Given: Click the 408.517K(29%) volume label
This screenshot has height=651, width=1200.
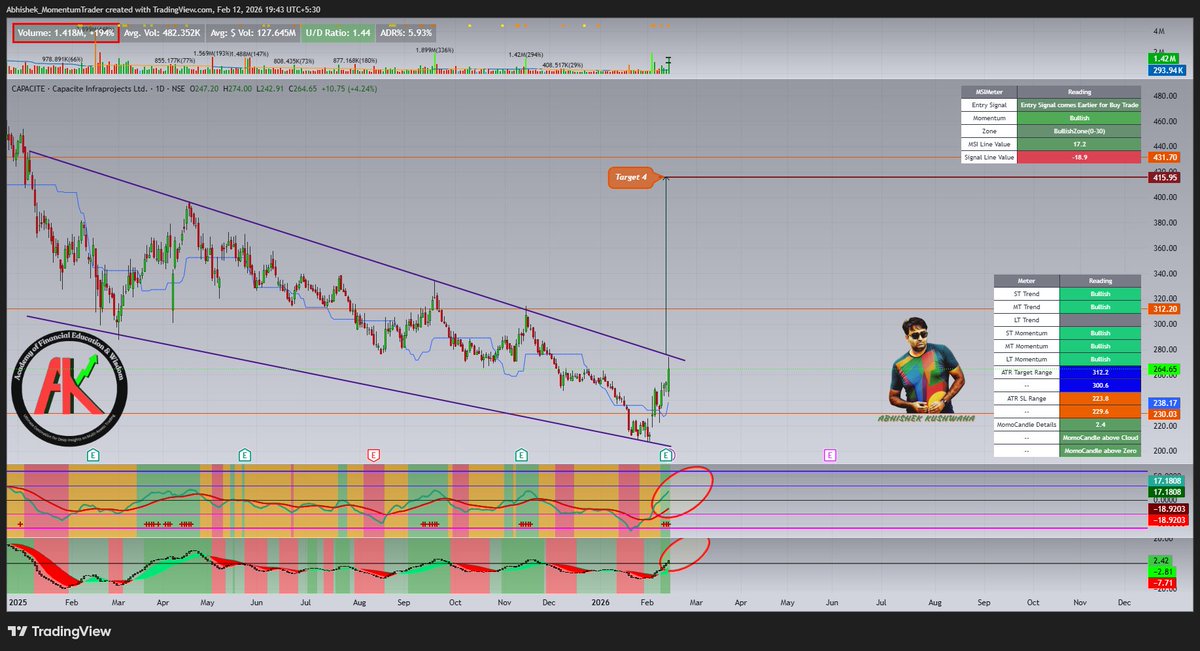Looking at the screenshot, I should [x=563, y=65].
